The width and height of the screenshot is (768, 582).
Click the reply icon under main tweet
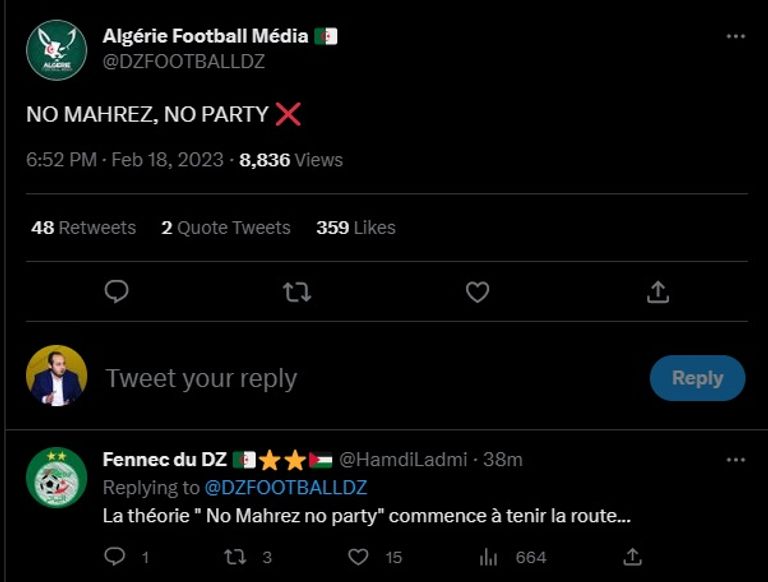[117, 291]
